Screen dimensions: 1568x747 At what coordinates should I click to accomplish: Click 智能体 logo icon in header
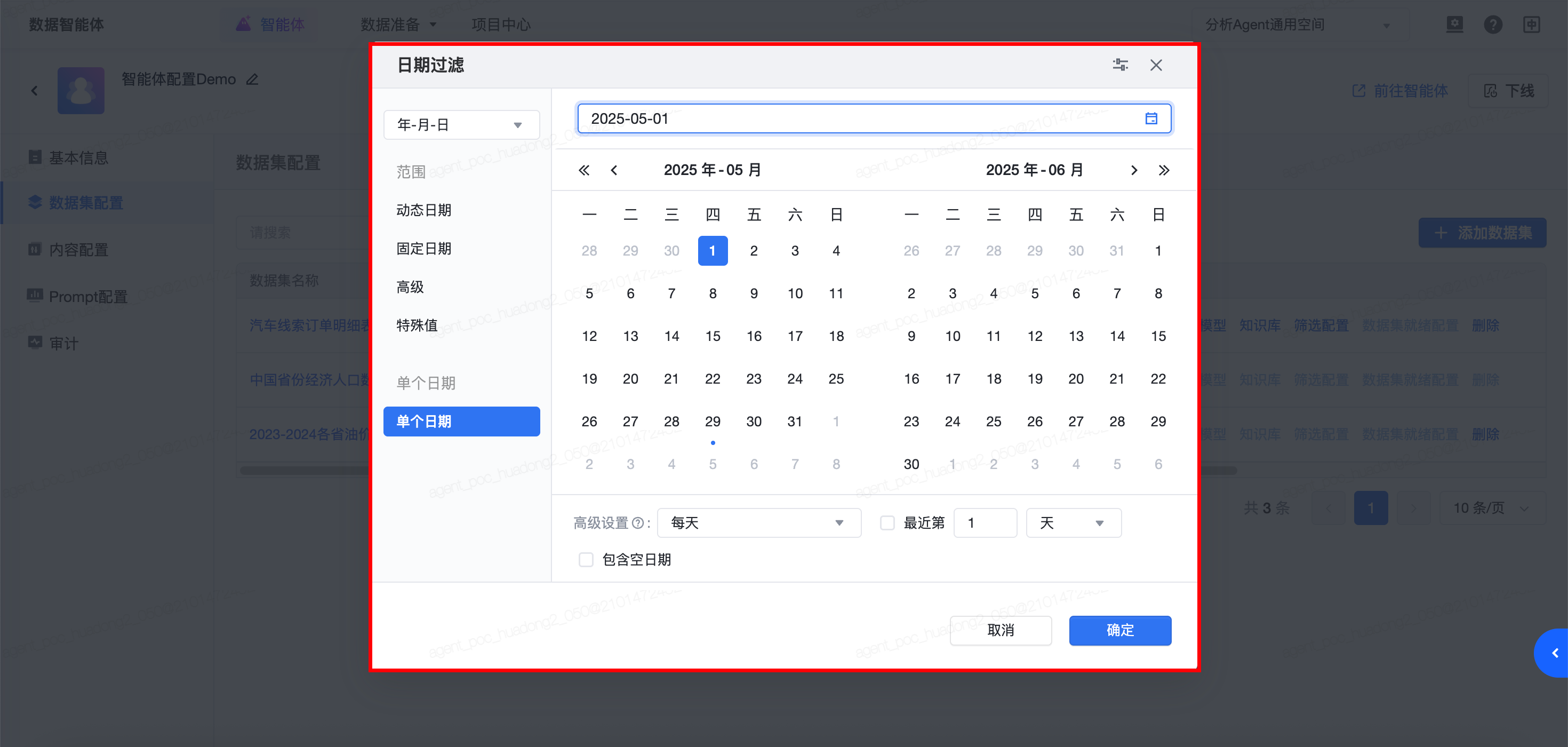[x=244, y=25]
